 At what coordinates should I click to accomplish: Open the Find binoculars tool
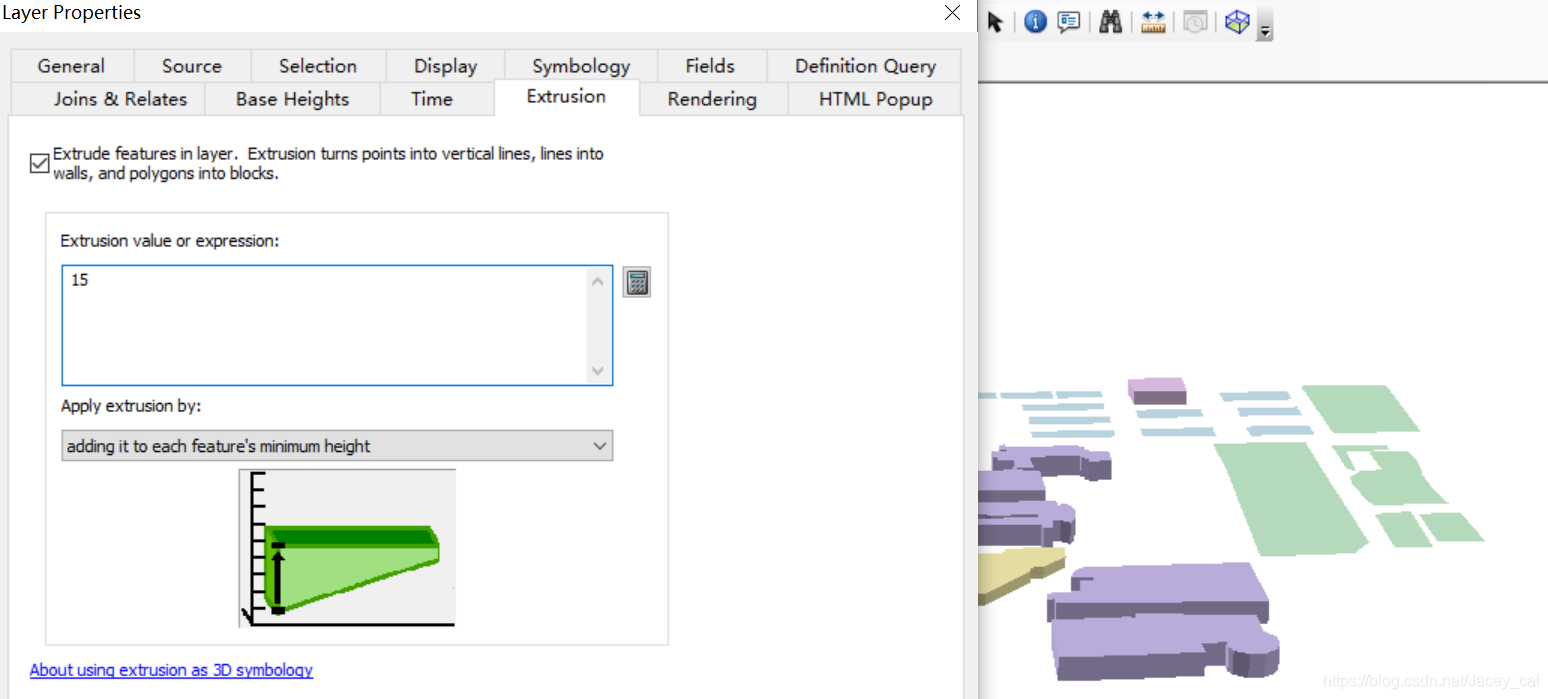tap(1110, 22)
